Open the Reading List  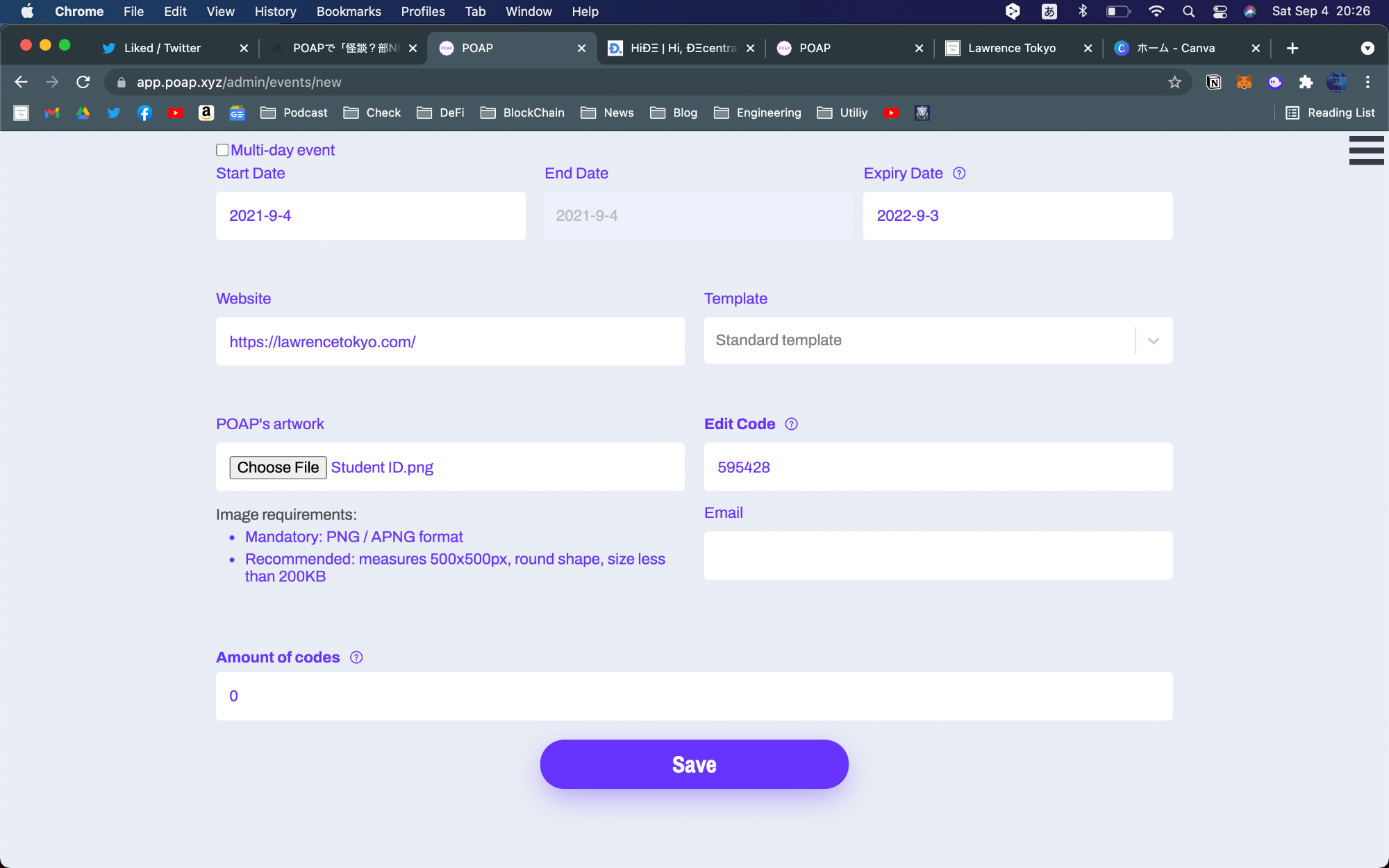coord(1330,112)
